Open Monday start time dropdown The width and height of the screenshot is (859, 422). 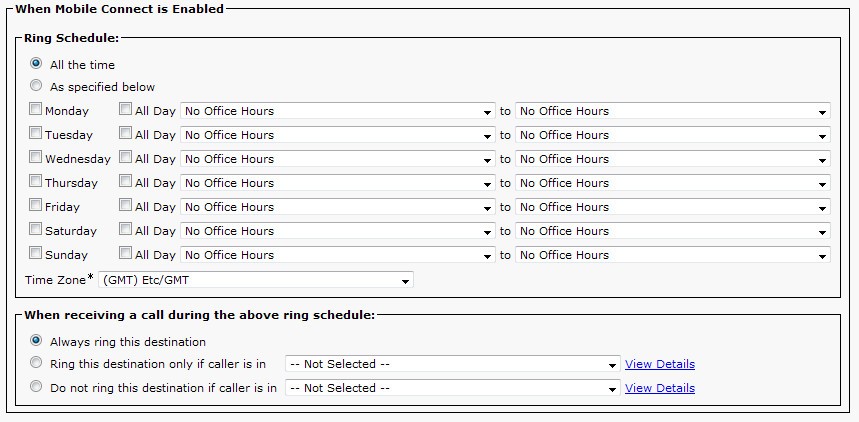tap(338, 111)
